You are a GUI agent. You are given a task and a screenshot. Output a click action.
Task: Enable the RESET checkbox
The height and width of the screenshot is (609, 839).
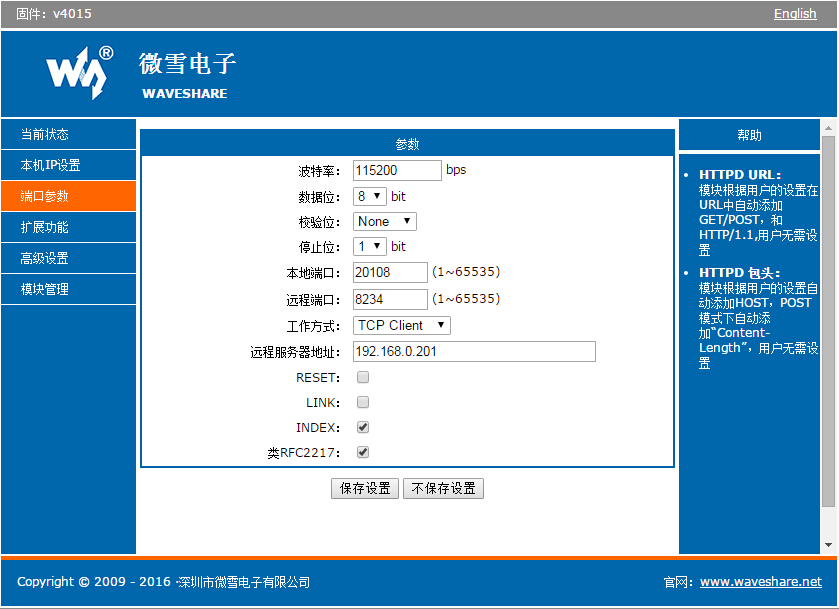363,378
